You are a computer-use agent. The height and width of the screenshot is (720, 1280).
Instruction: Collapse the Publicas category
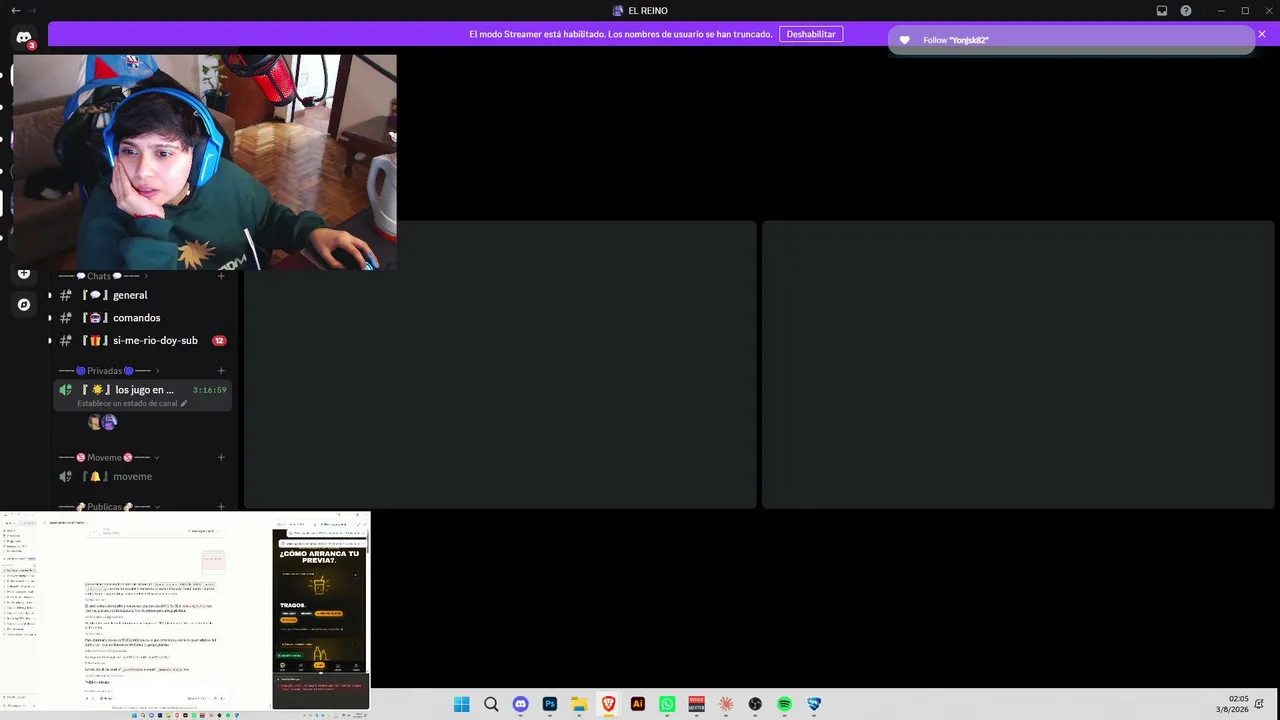coord(110,506)
